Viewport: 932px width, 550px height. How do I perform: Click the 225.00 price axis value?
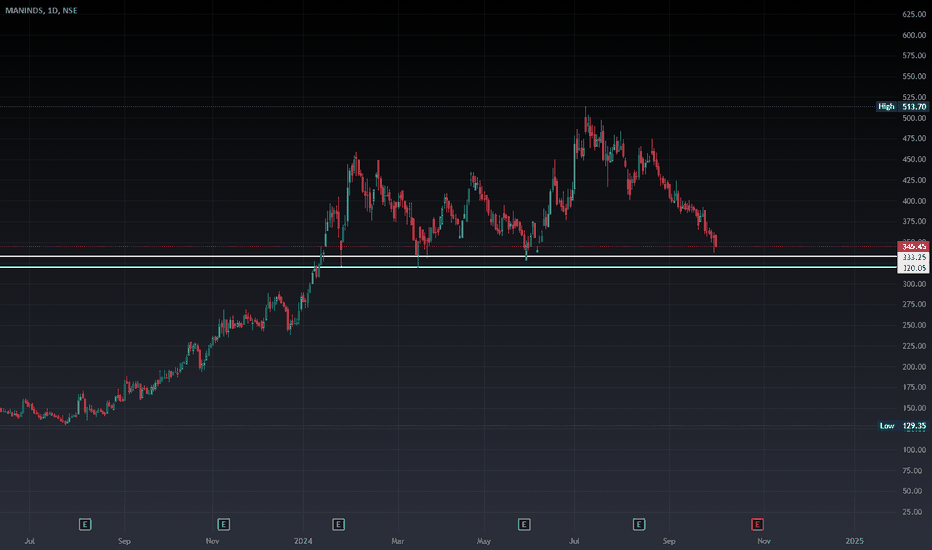pos(914,345)
